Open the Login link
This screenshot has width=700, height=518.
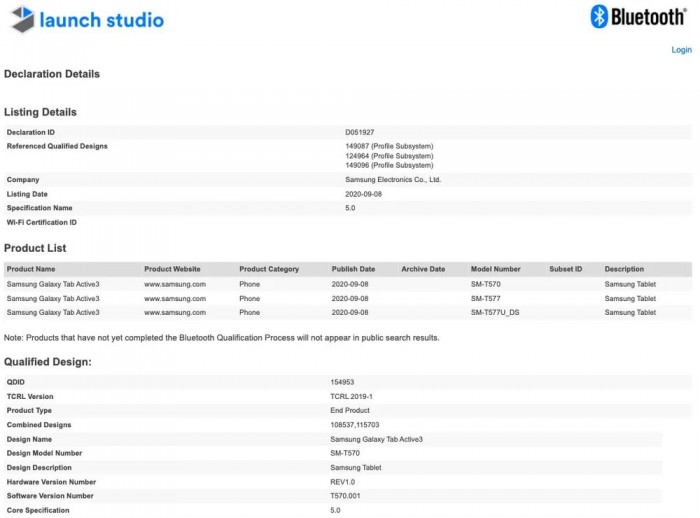681,50
